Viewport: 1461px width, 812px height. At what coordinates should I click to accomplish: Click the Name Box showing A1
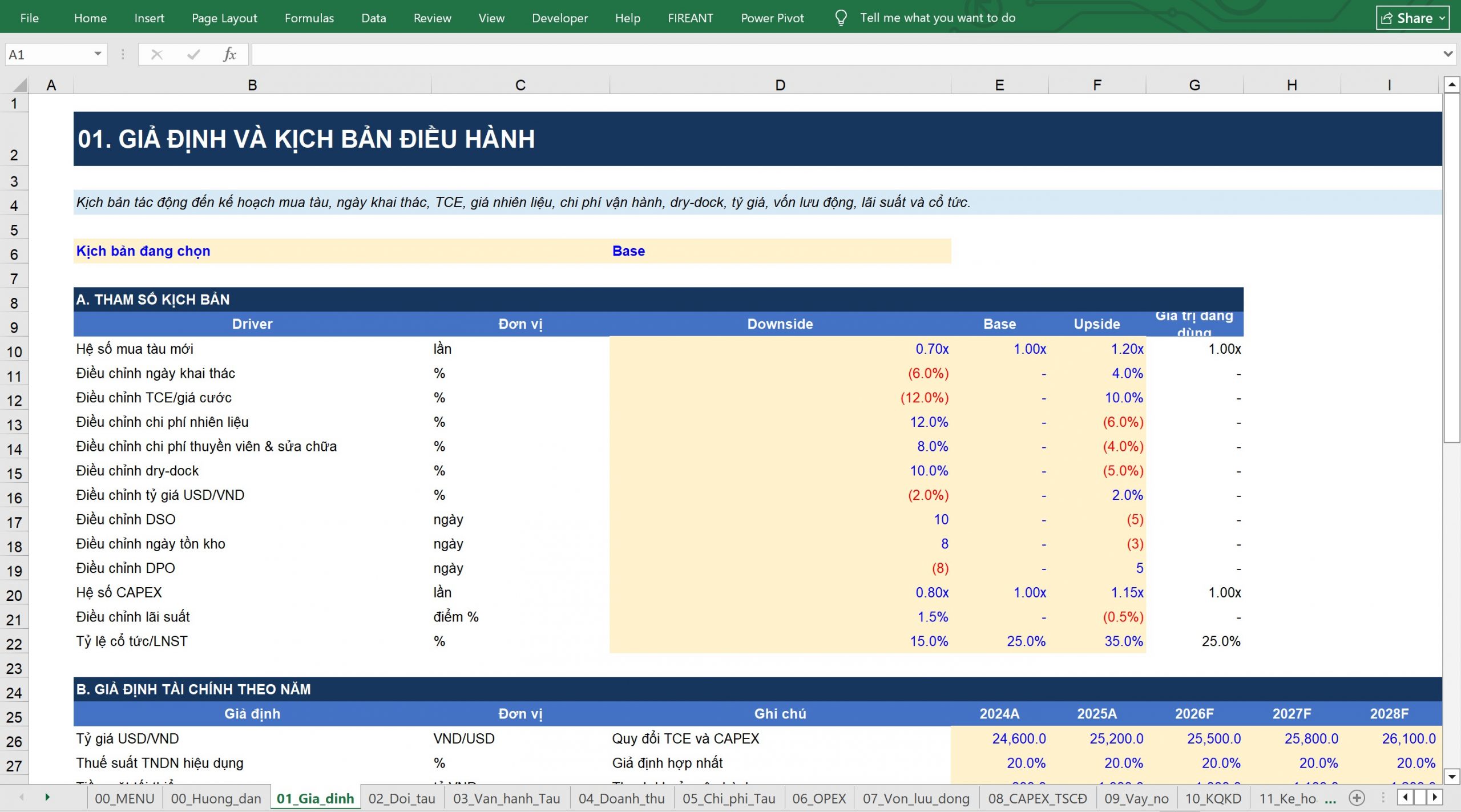point(49,54)
